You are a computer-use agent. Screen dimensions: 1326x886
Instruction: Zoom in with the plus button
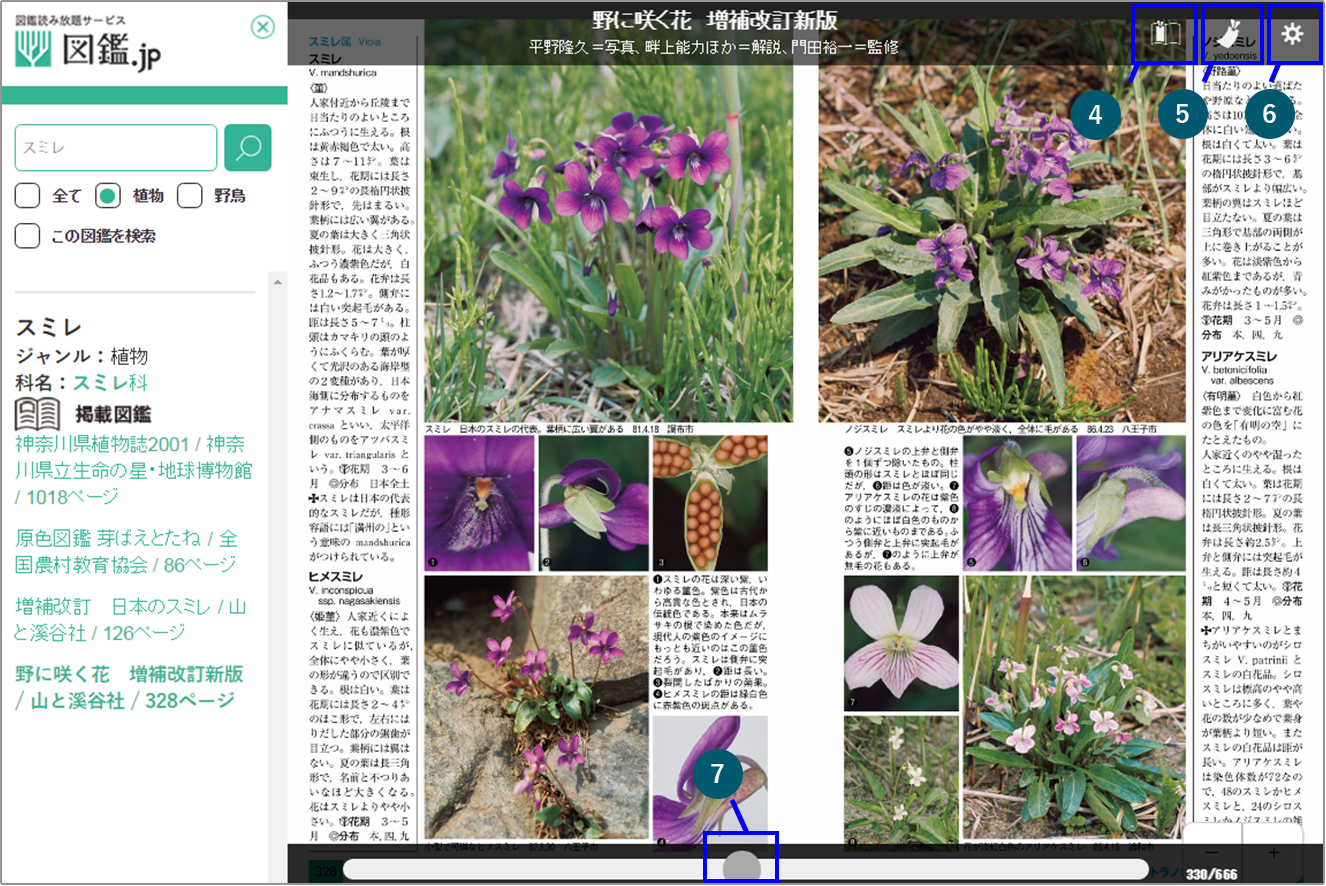click(x=1274, y=853)
